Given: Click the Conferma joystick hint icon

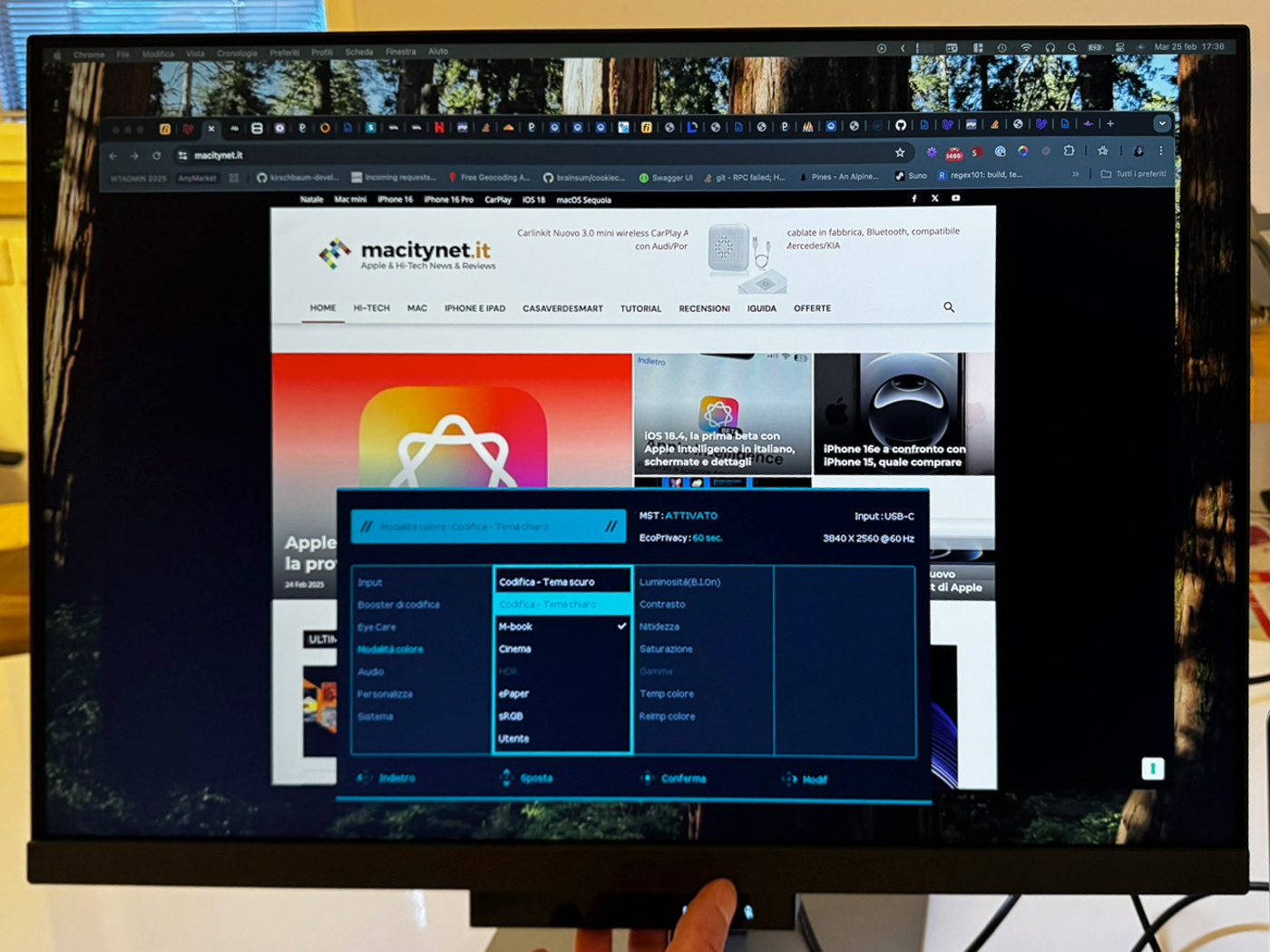Looking at the screenshot, I should 647,778.
